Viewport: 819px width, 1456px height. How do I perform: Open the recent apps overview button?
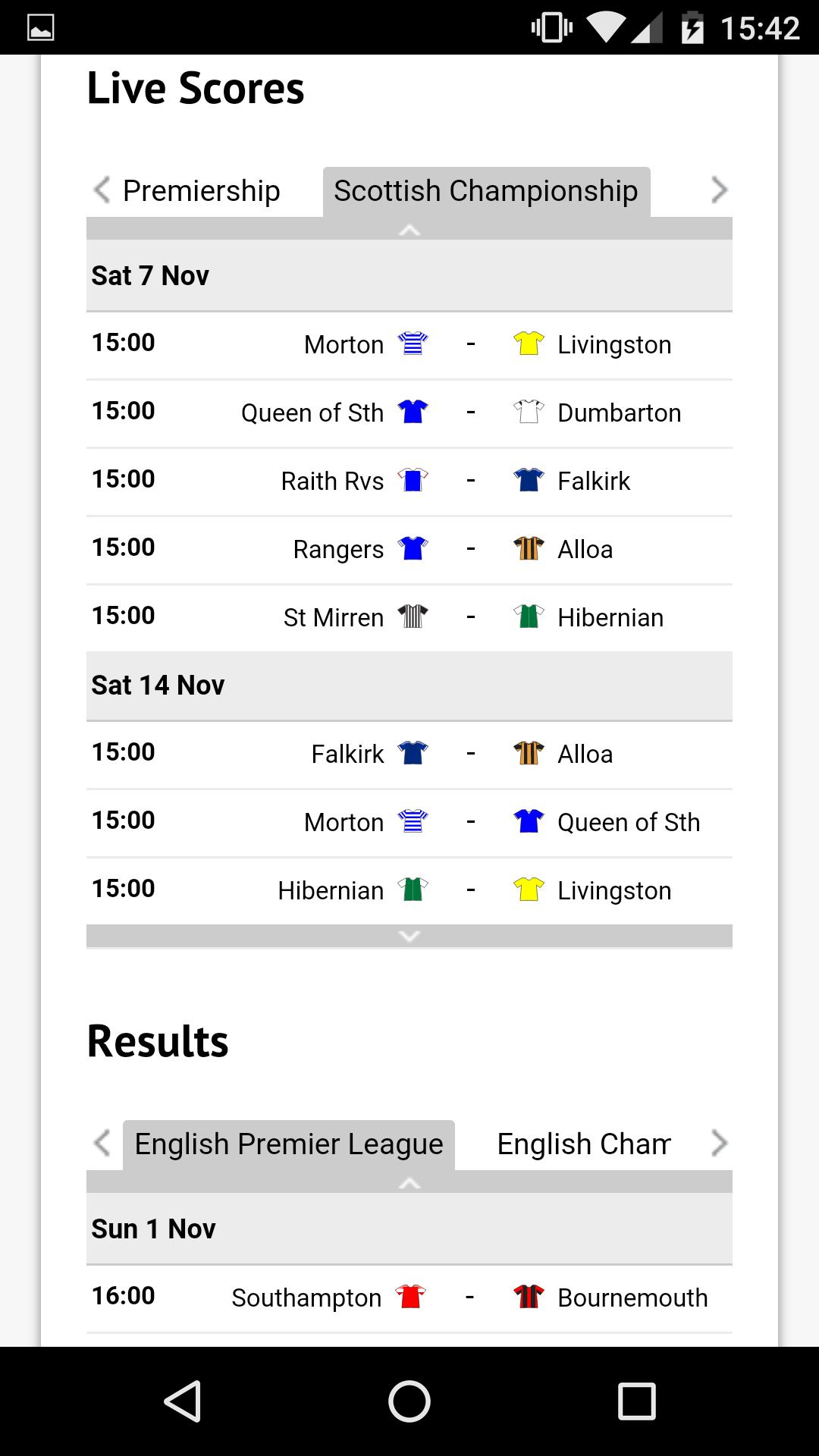(636, 1401)
